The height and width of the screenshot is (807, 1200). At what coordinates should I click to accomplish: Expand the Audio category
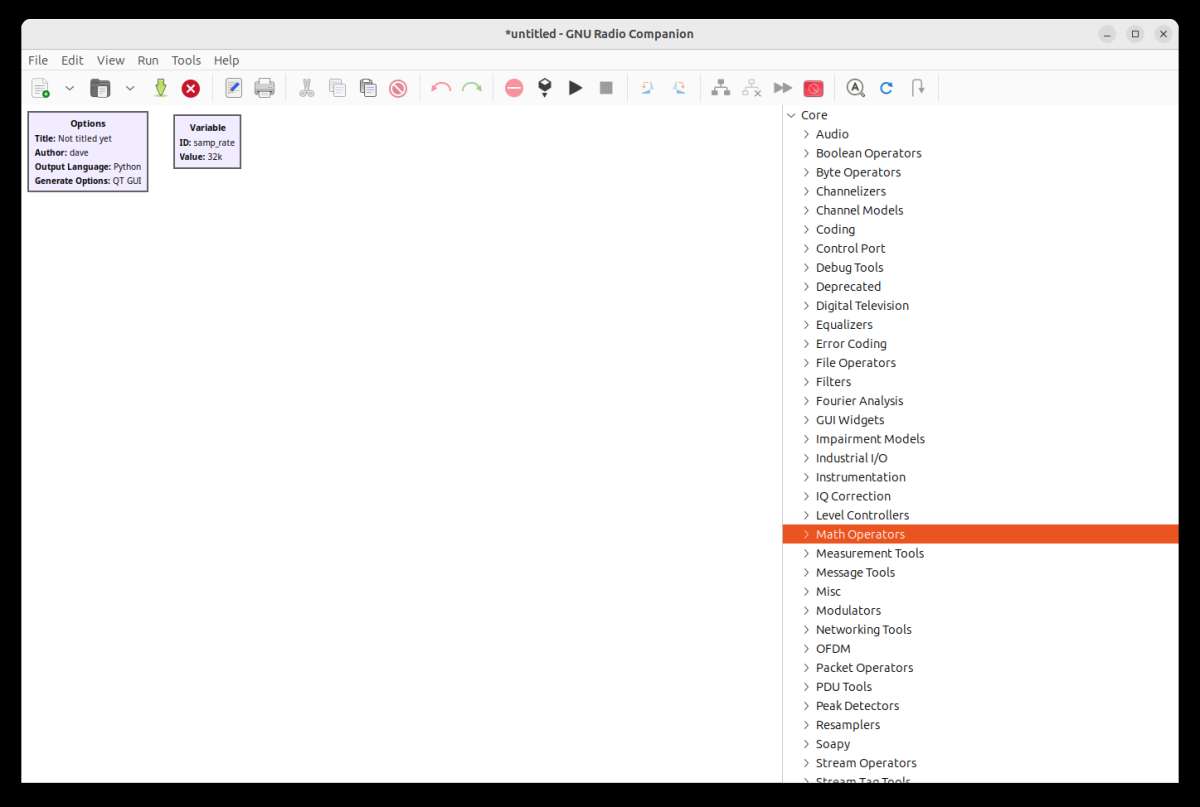coord(806,134)
